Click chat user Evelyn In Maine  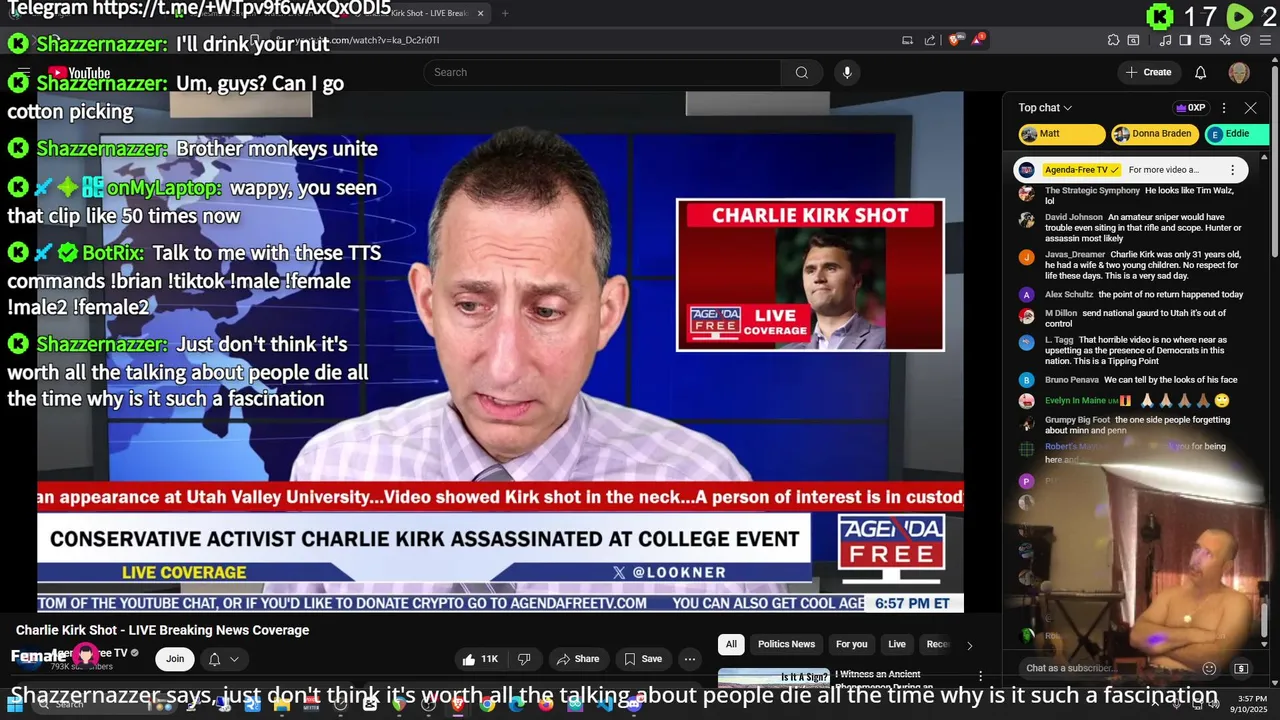1075,401
